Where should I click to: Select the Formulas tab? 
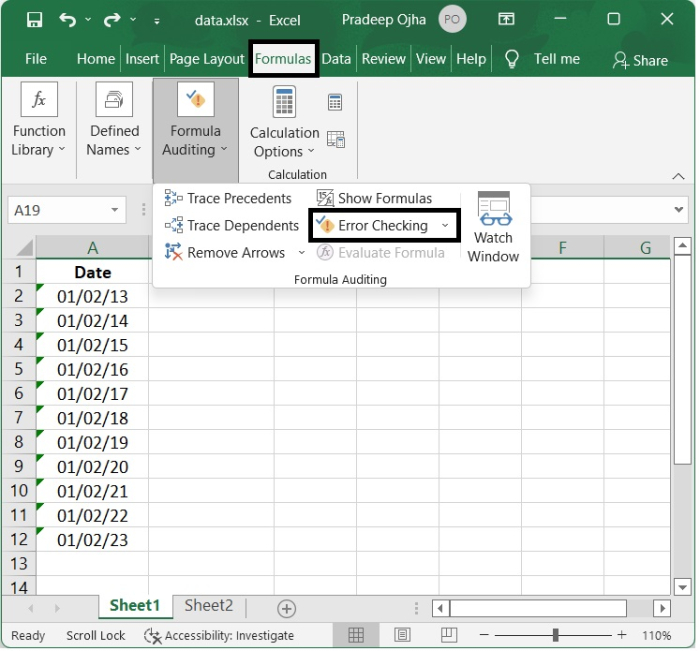[x=283, y=59]
